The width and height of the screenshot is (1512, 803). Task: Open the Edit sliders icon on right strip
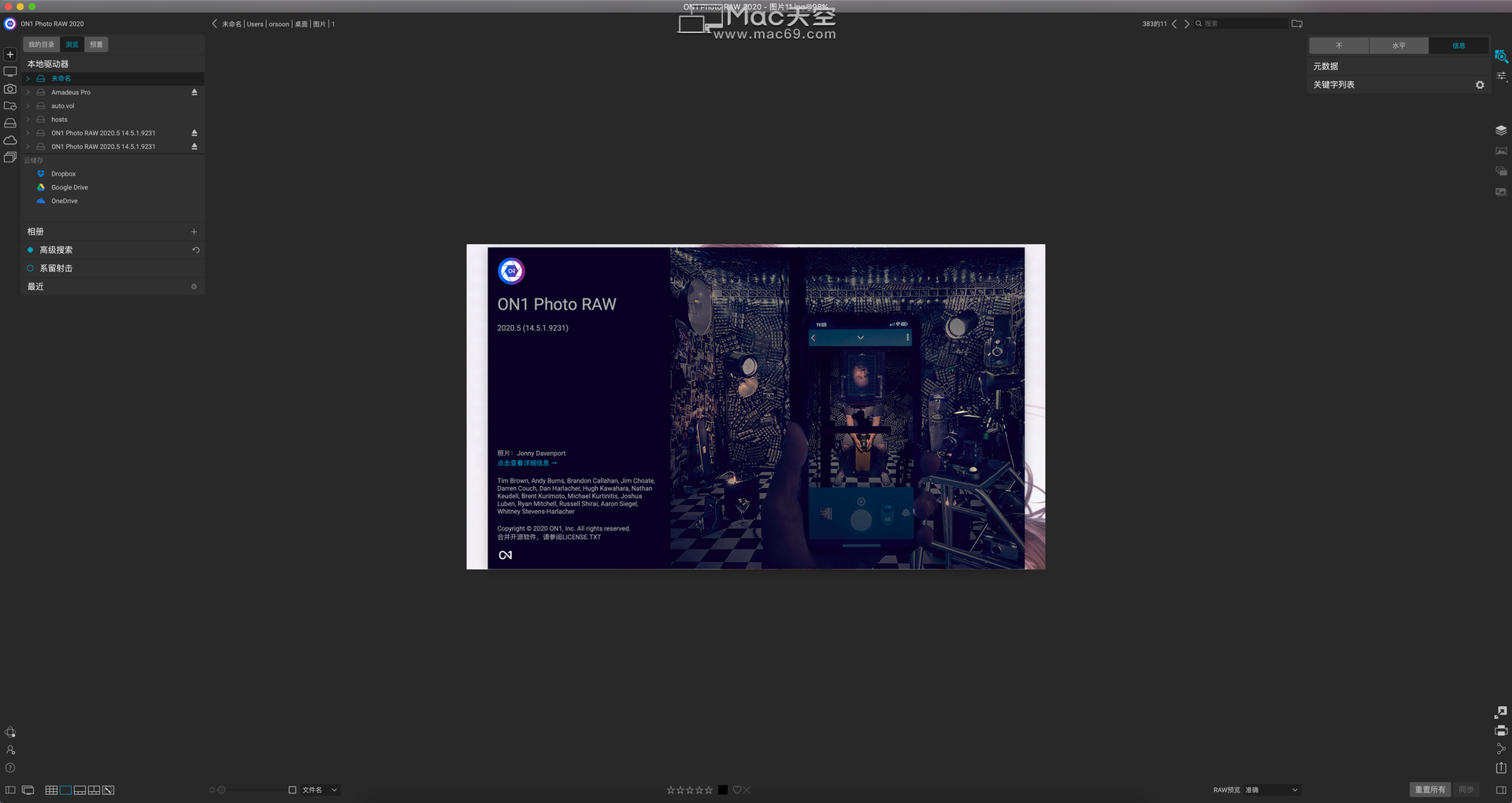pyautogui.click(x=1501, y=76)
